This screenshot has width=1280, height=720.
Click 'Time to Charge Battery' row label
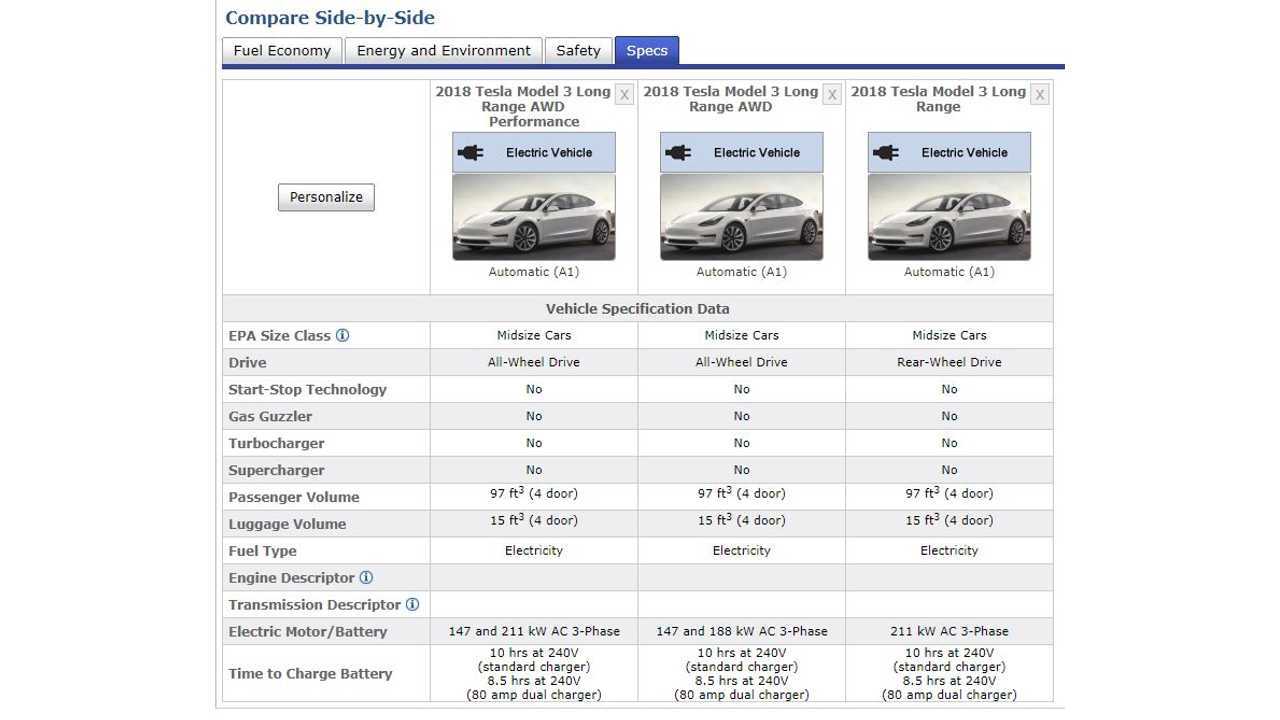coord(310,674)
